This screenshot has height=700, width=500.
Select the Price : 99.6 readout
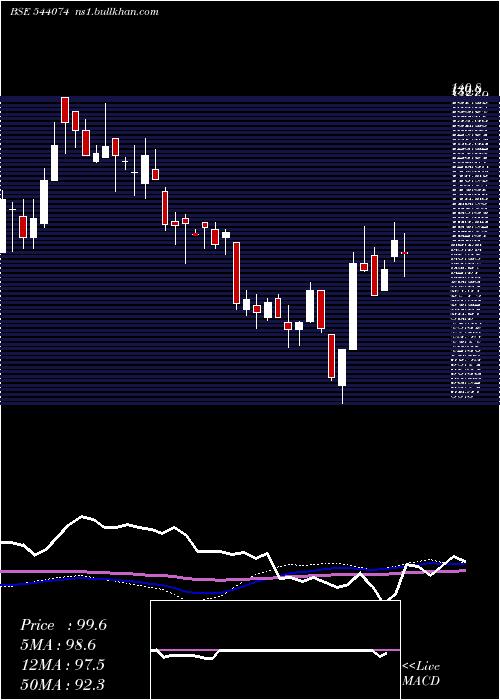63,625
